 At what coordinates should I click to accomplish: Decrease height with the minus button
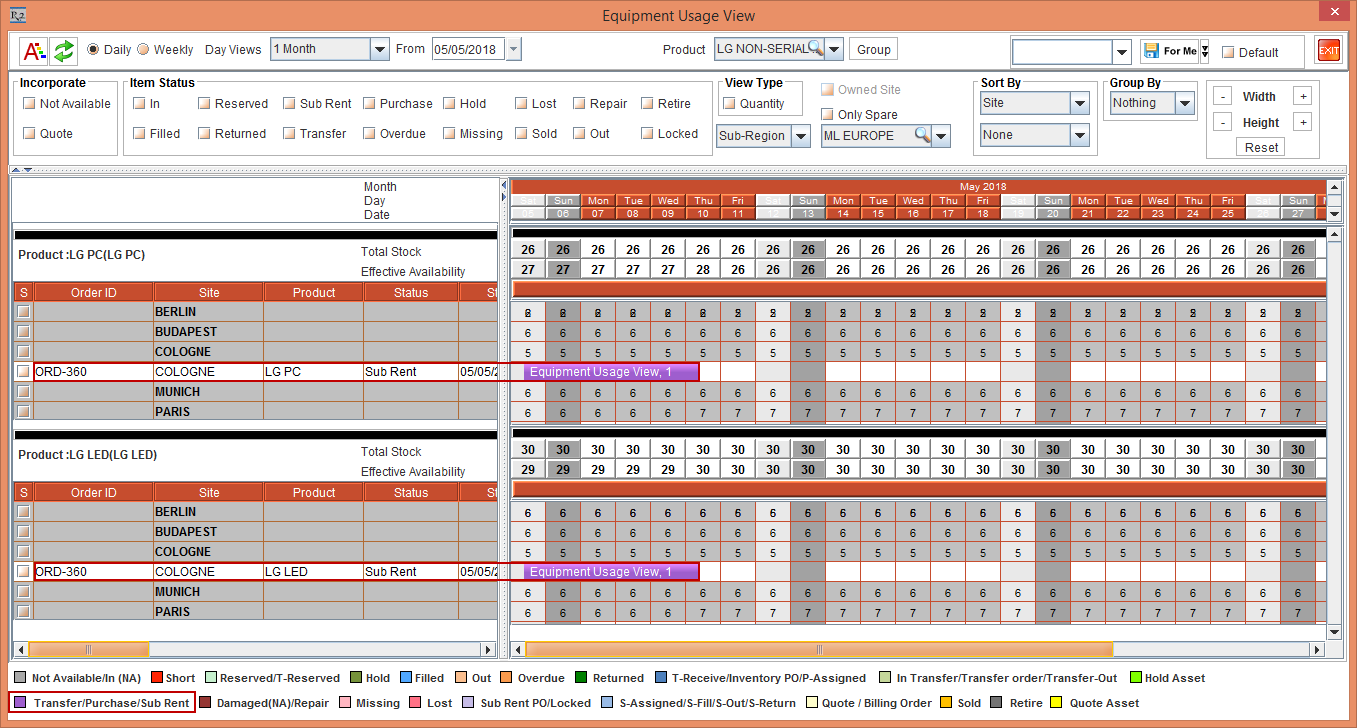pos(1222,122)
